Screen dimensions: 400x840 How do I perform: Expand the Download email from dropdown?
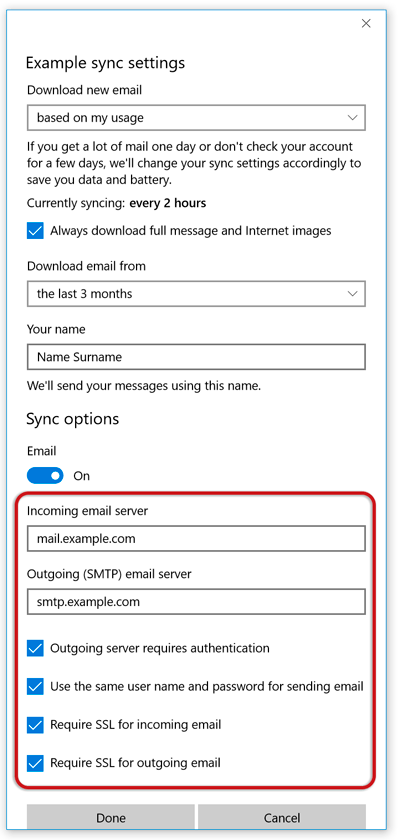click(x=196, y=294)
